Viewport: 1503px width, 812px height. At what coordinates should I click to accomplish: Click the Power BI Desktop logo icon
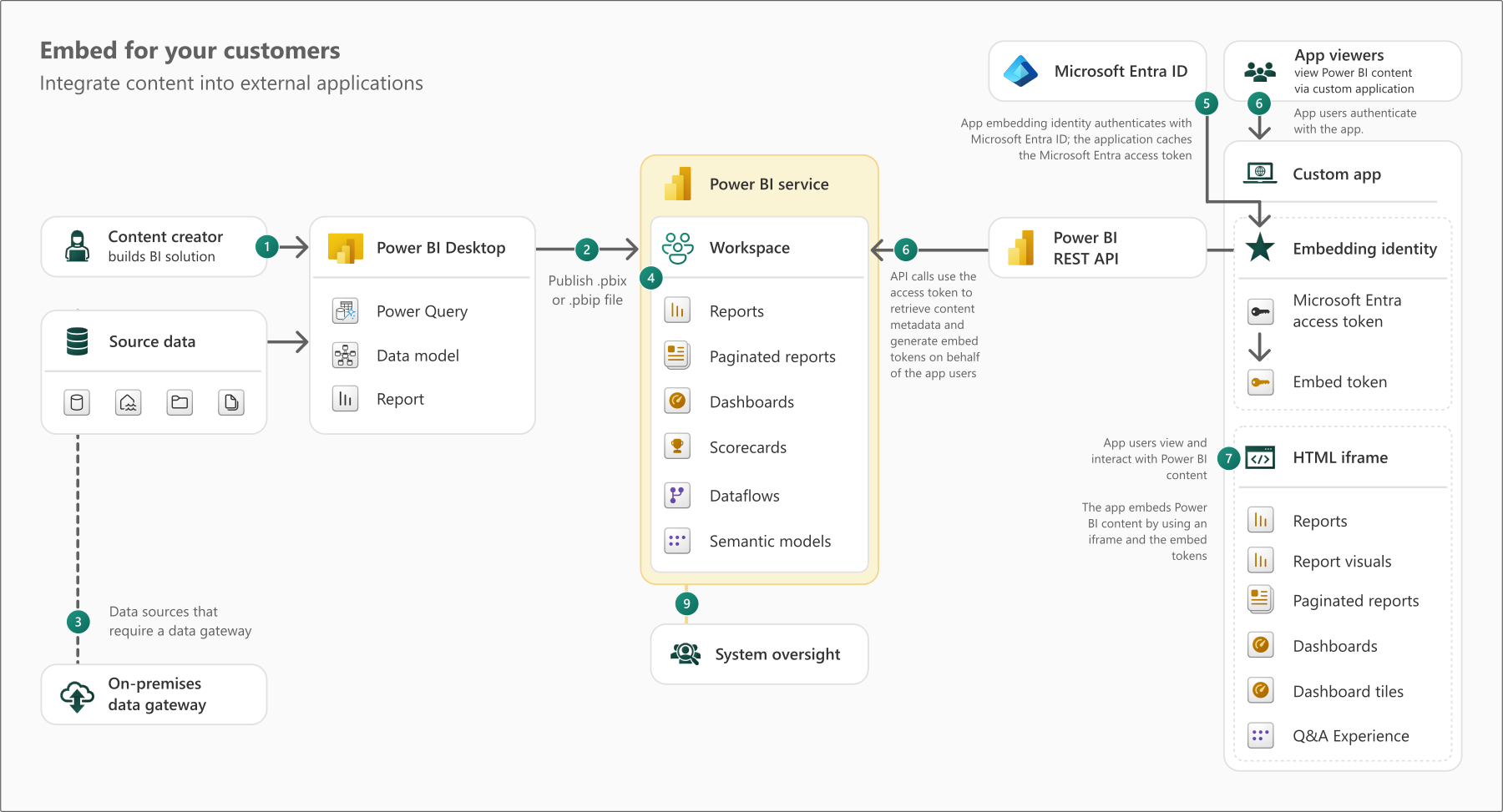(x=346, y=248)
